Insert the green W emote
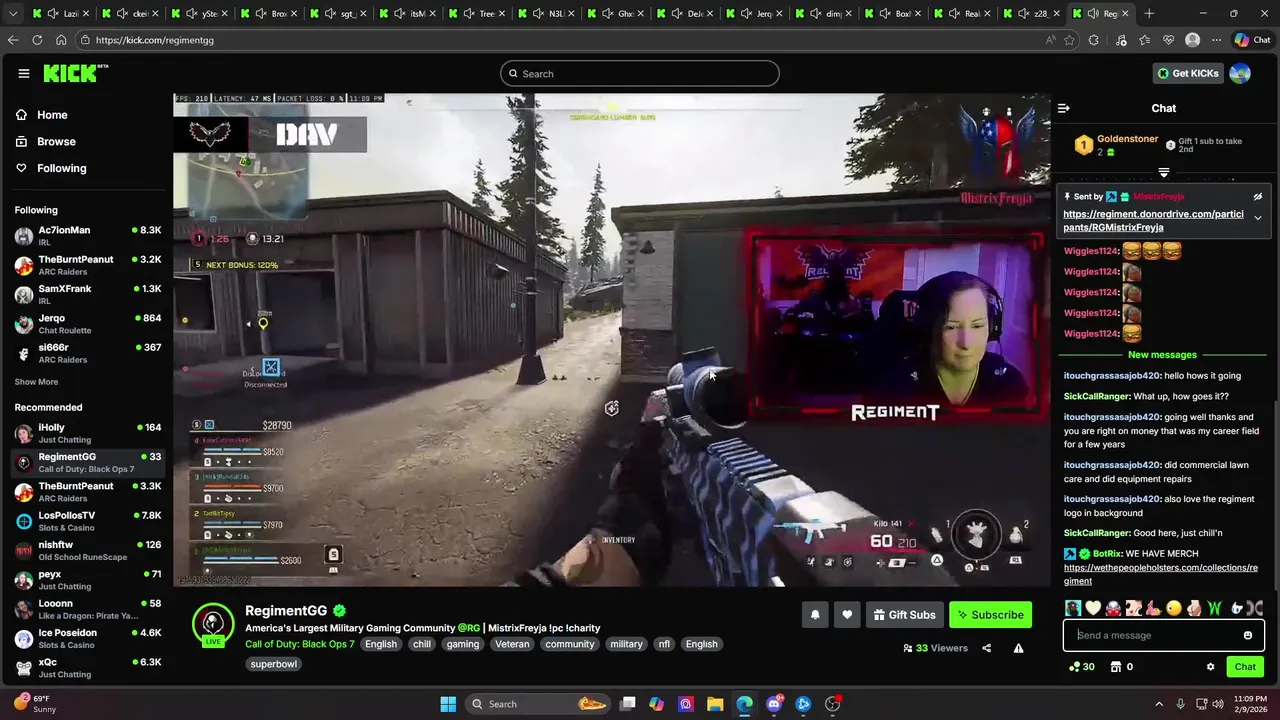 (1214, 608)
